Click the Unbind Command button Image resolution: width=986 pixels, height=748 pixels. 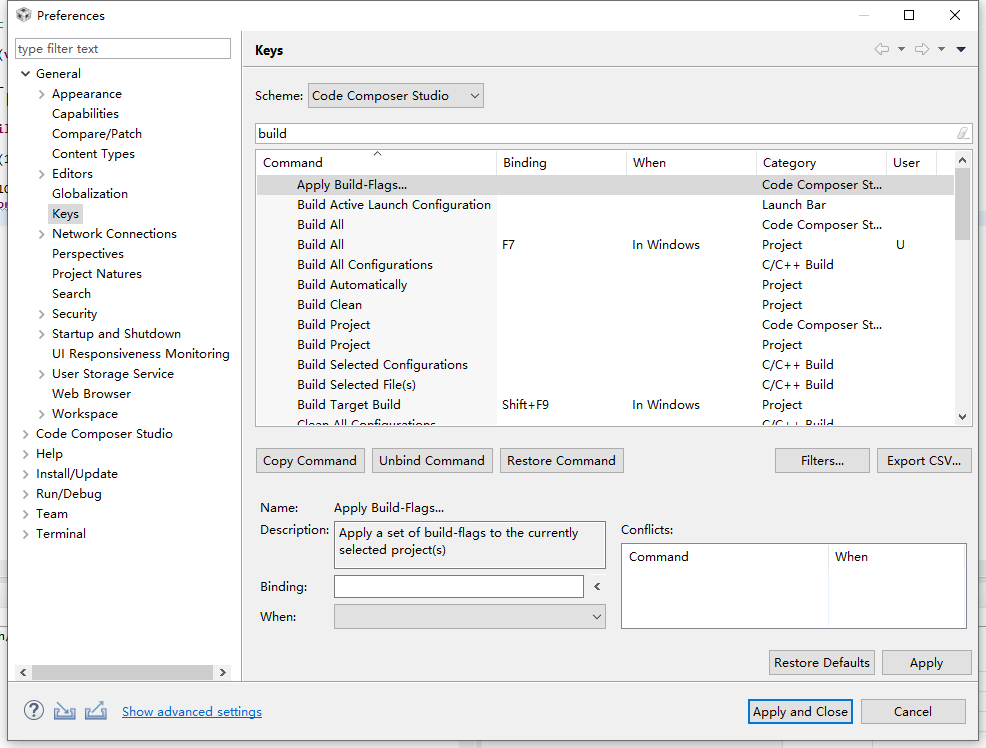point(432,461)
